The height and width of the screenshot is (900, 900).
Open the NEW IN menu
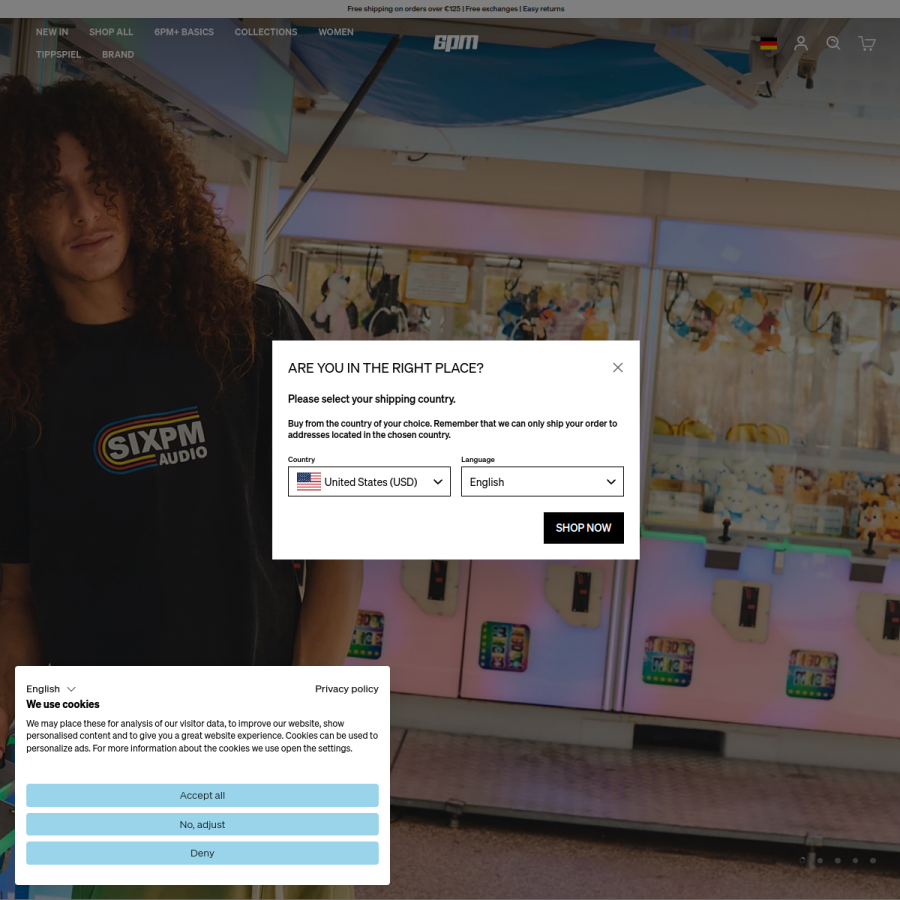coord(52,32)
